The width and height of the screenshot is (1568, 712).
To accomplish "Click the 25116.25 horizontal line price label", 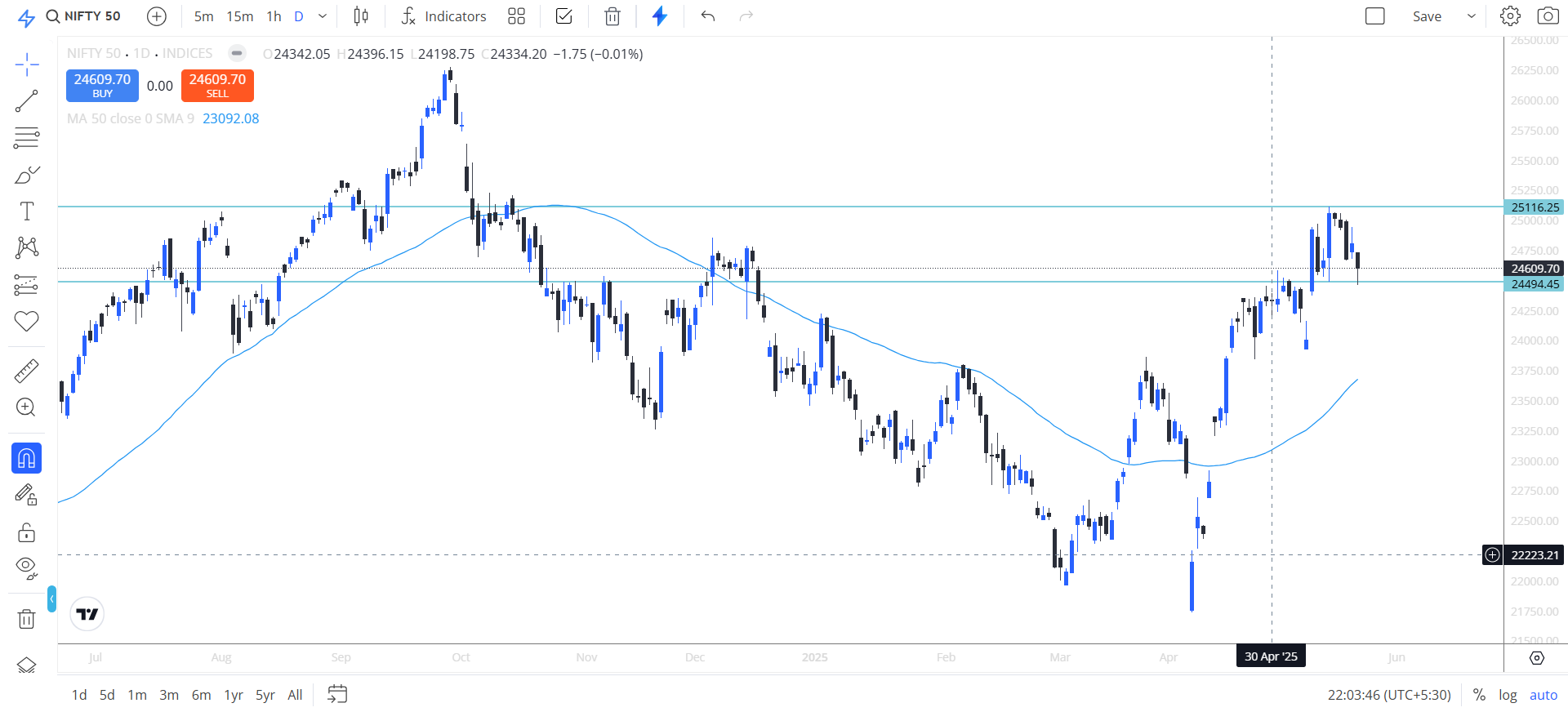I will [x=1535, y=207].
